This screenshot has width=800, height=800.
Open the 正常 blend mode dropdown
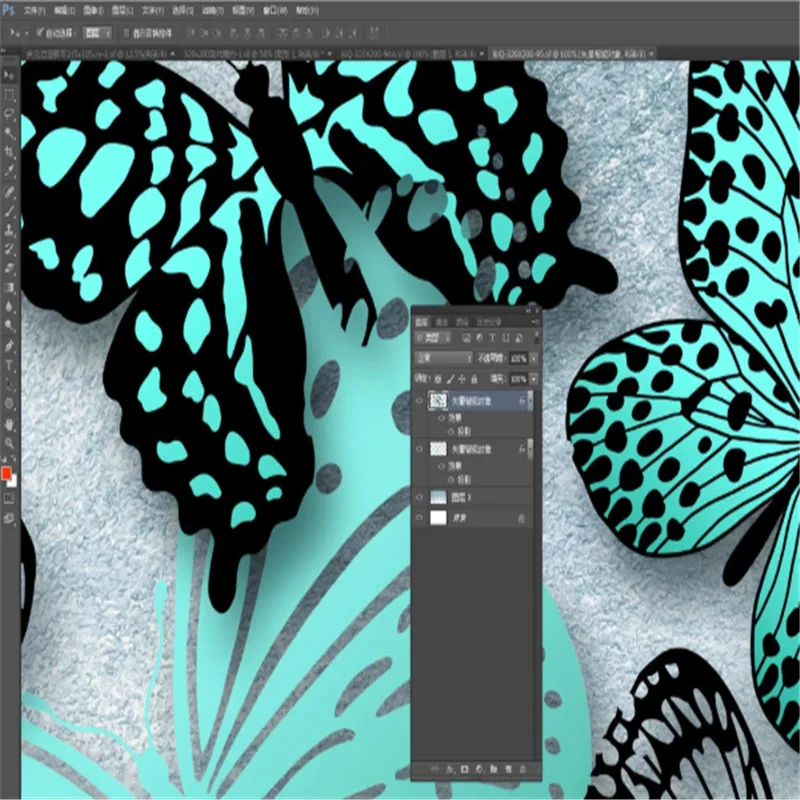[444, 358]
